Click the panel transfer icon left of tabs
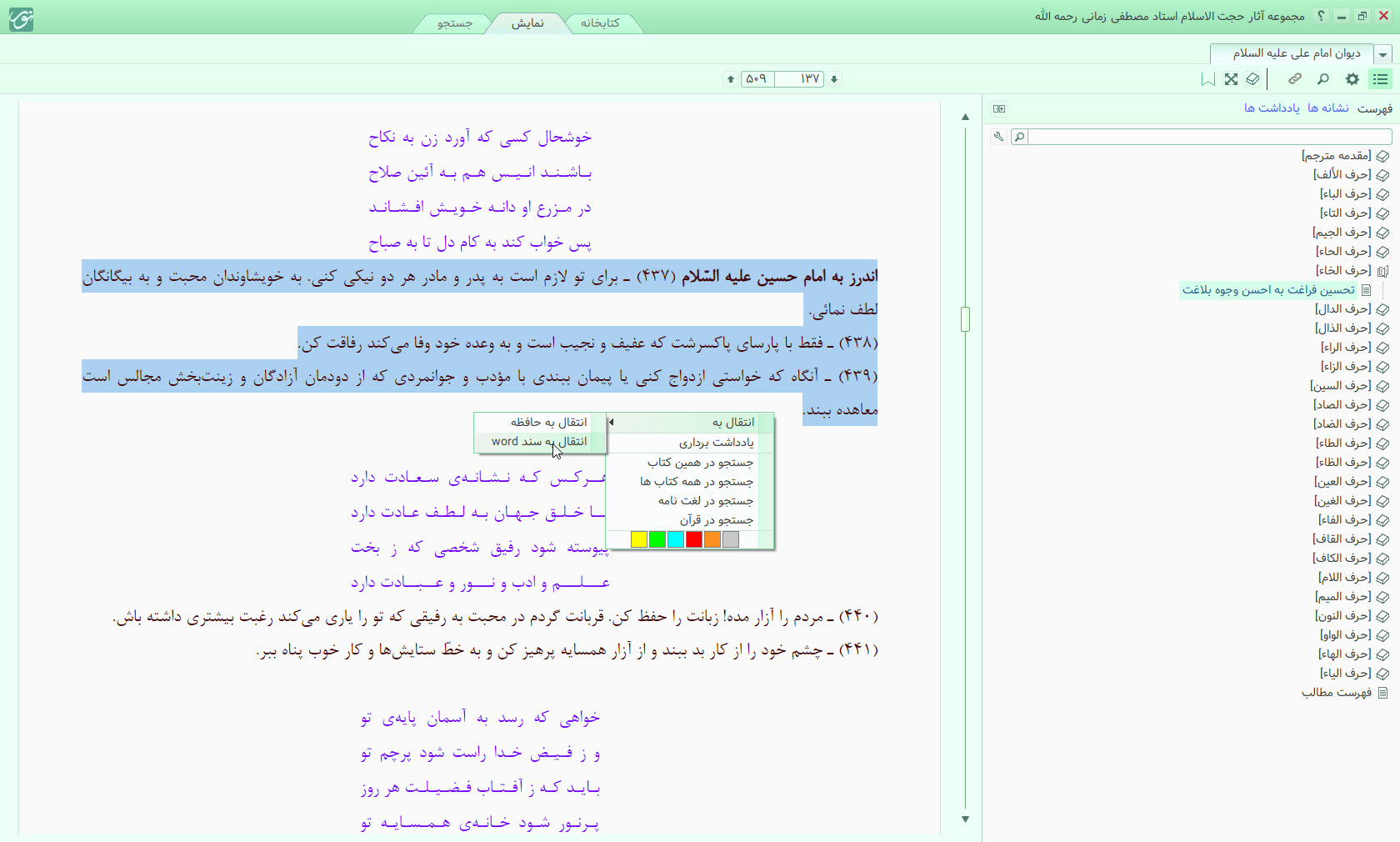 click(999, 108)
